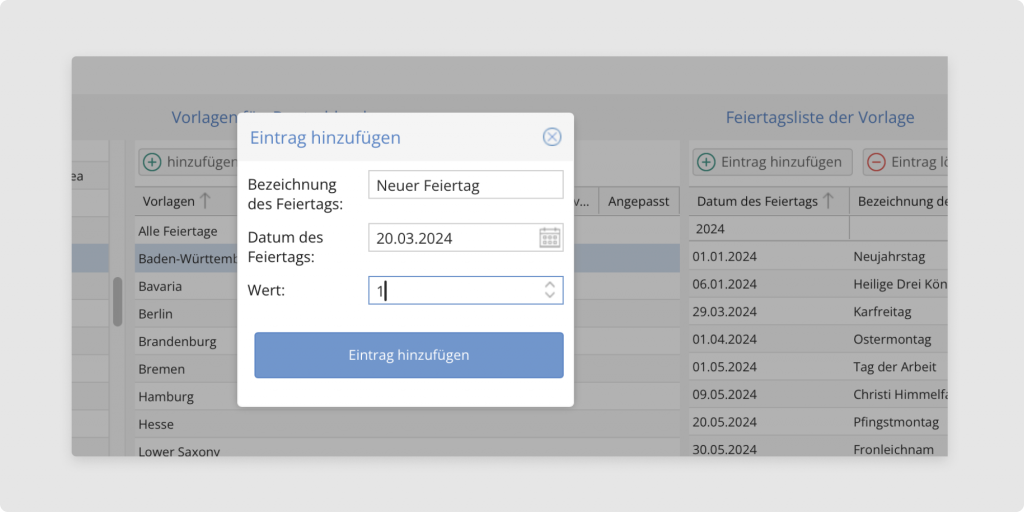This screenshot has width=1024, height=512.
Task: Increase the Wert value with up arrow
Action: (x=549, y=285)
